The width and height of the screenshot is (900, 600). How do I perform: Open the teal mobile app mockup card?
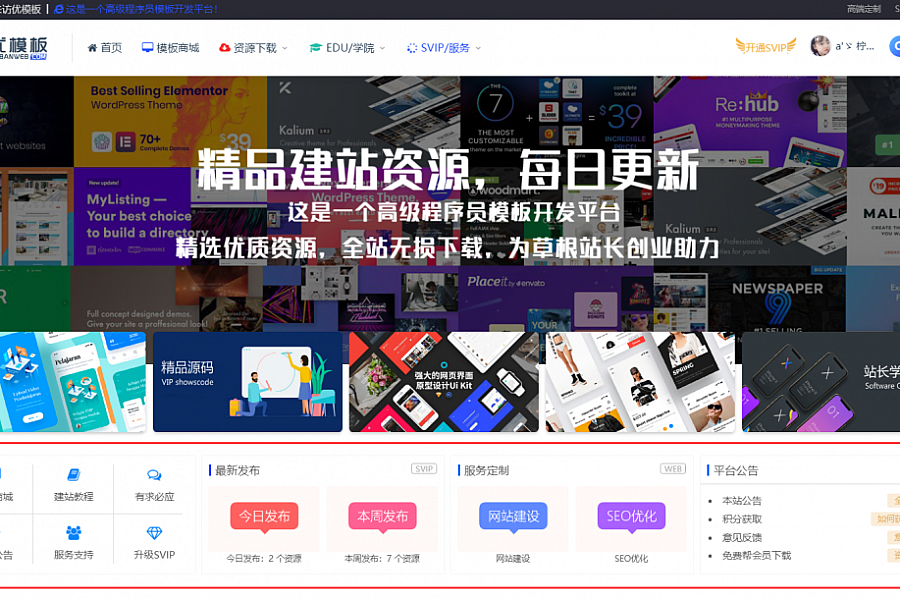73,382
